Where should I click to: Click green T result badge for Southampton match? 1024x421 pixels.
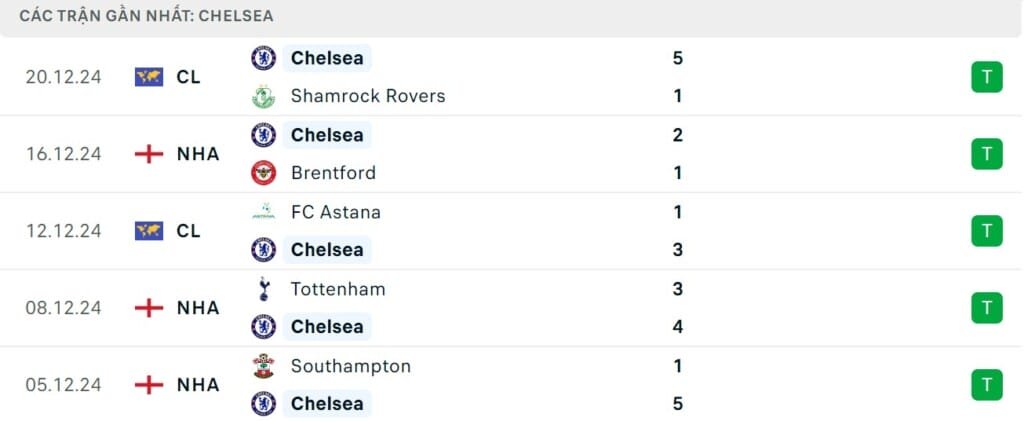pyautogui.click(x=986, y=384)
